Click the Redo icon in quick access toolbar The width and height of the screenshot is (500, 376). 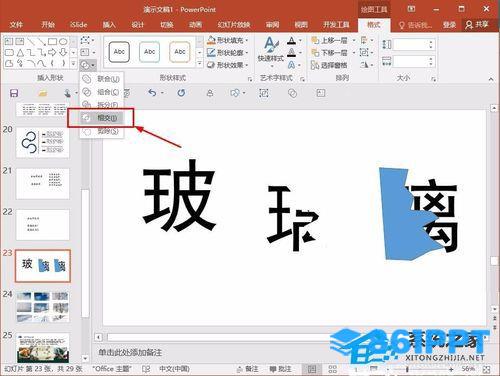pos(181,93)
